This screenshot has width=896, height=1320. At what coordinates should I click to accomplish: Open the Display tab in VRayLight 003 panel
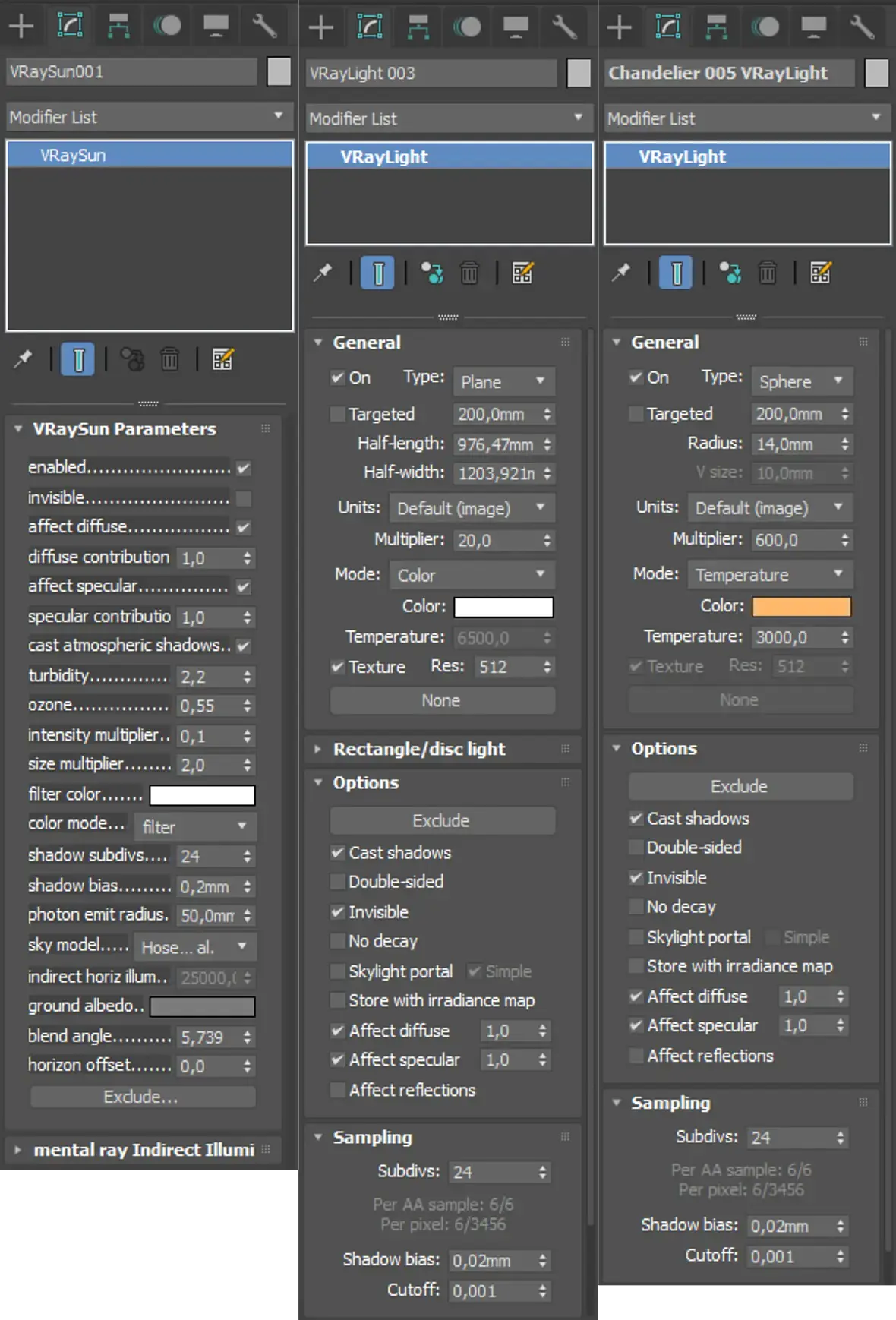click(x=516, y=27)
